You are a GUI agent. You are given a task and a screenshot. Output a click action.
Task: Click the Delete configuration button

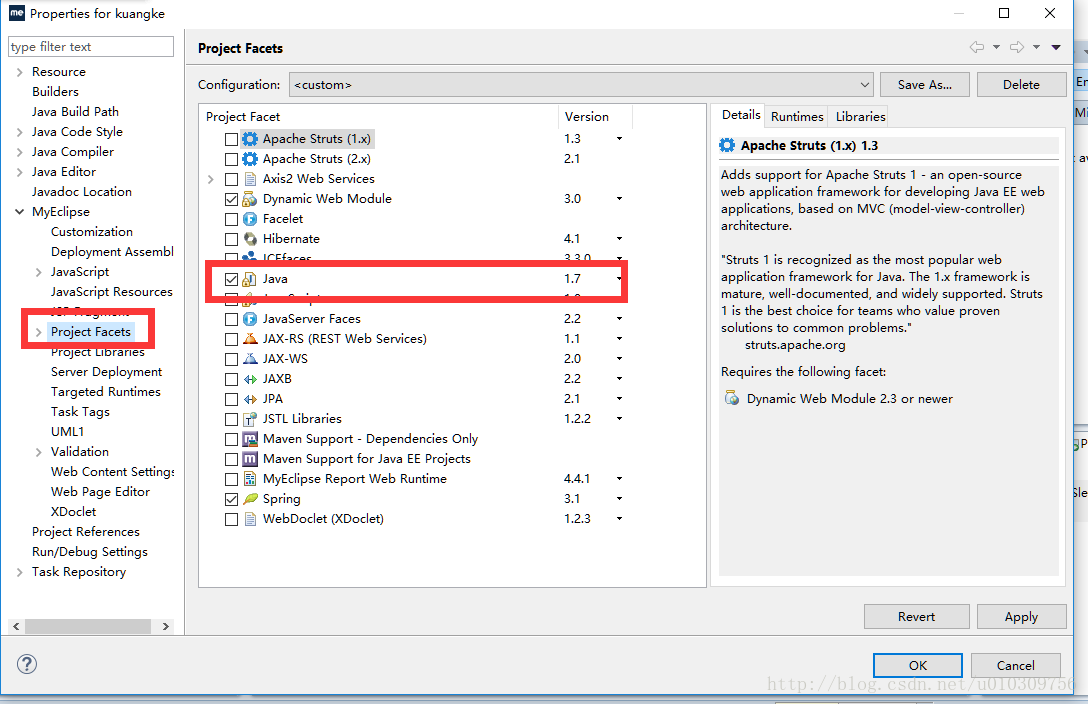point(1021,85)
